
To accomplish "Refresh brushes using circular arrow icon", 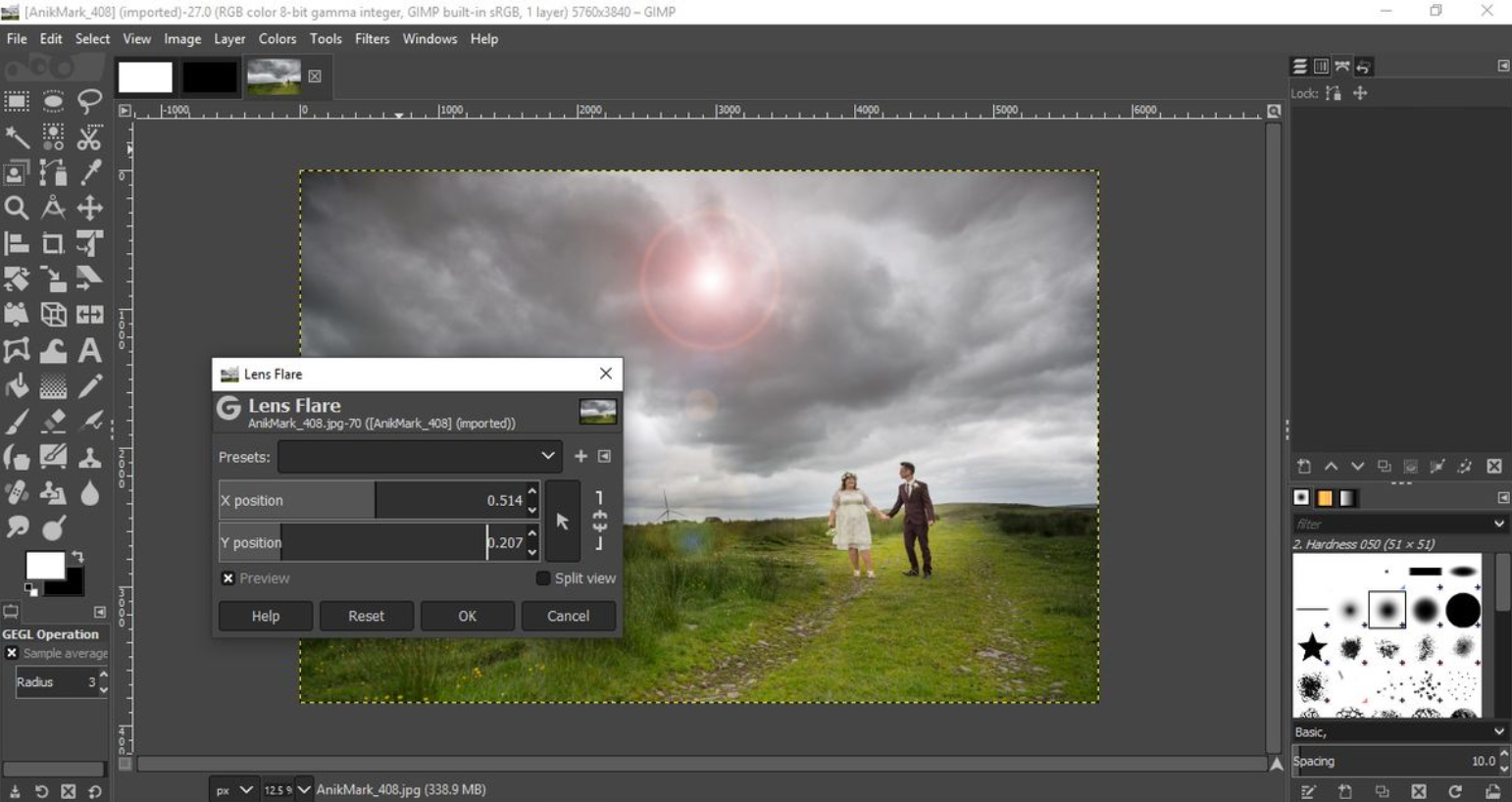I will pyautogui.click(x=1455, y=791).
